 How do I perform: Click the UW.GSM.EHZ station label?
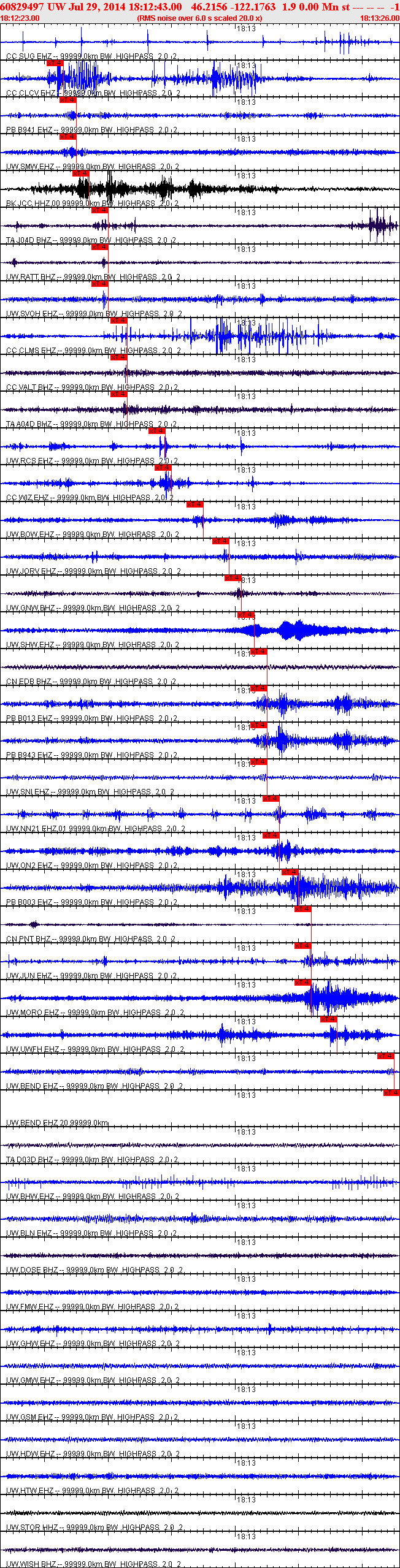(x=93, y=1417)
